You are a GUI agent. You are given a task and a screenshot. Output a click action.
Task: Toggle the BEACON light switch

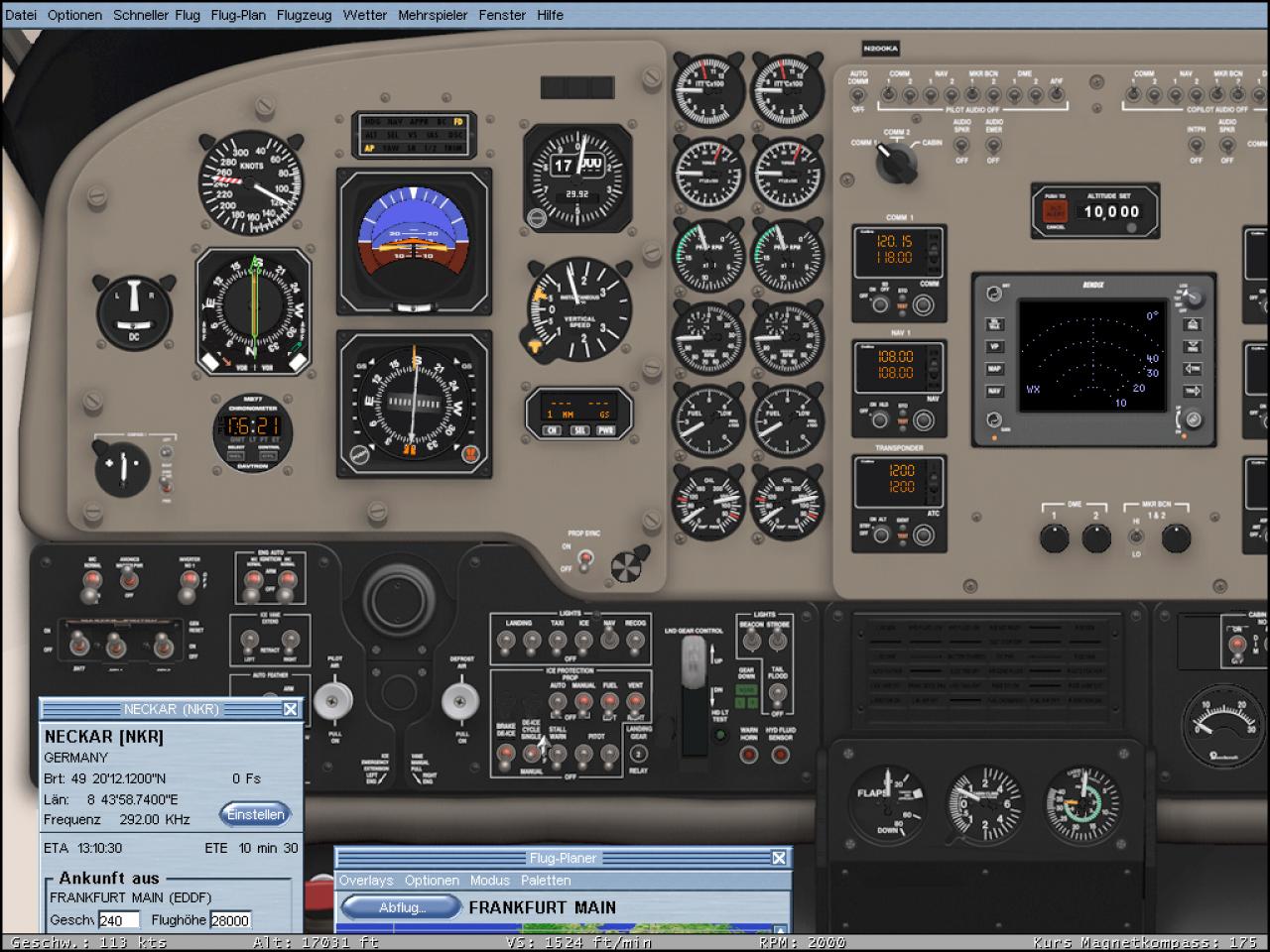[753, 642]
